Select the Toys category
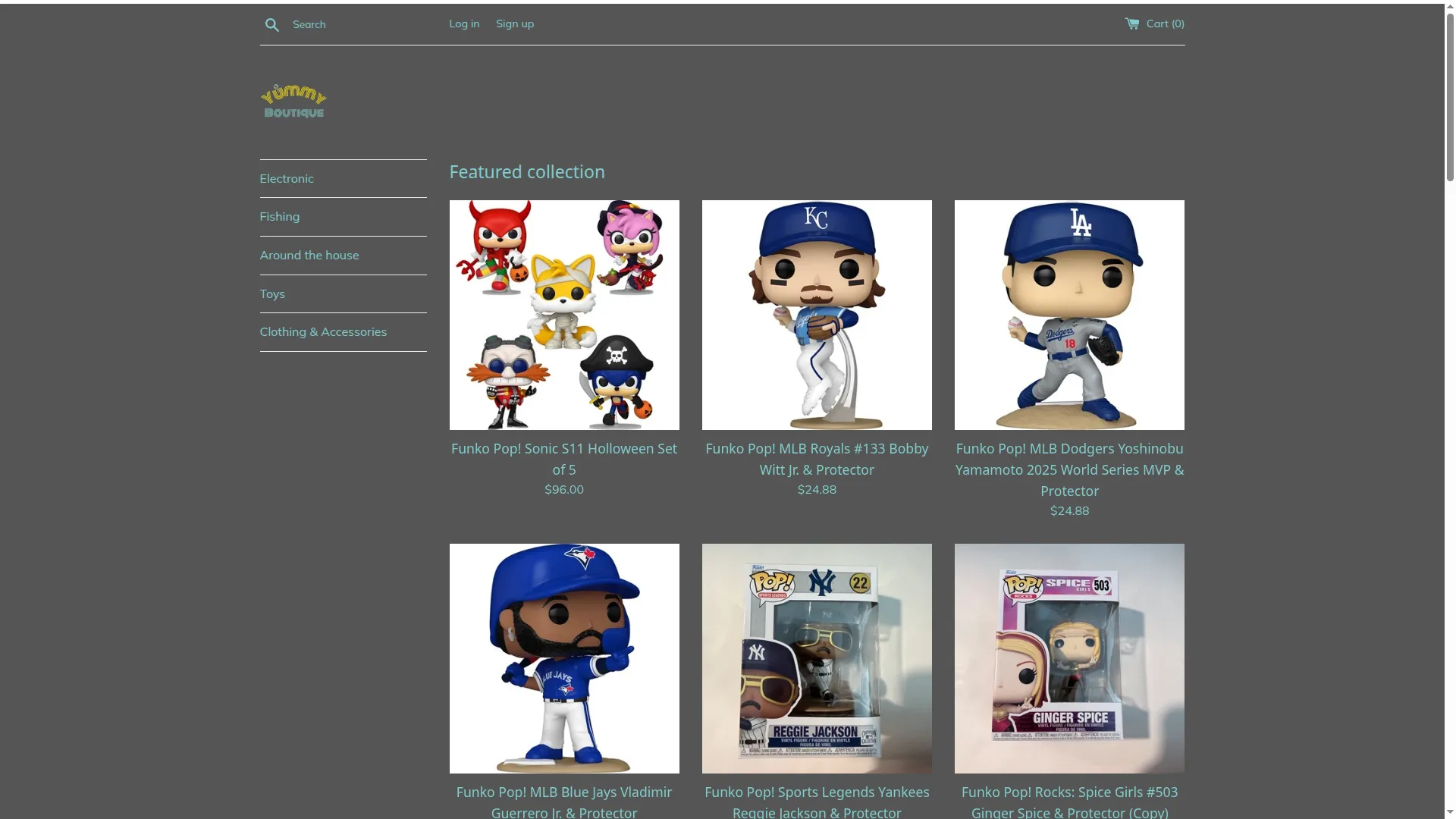The image size is (1456, 819). coord(272,294)
